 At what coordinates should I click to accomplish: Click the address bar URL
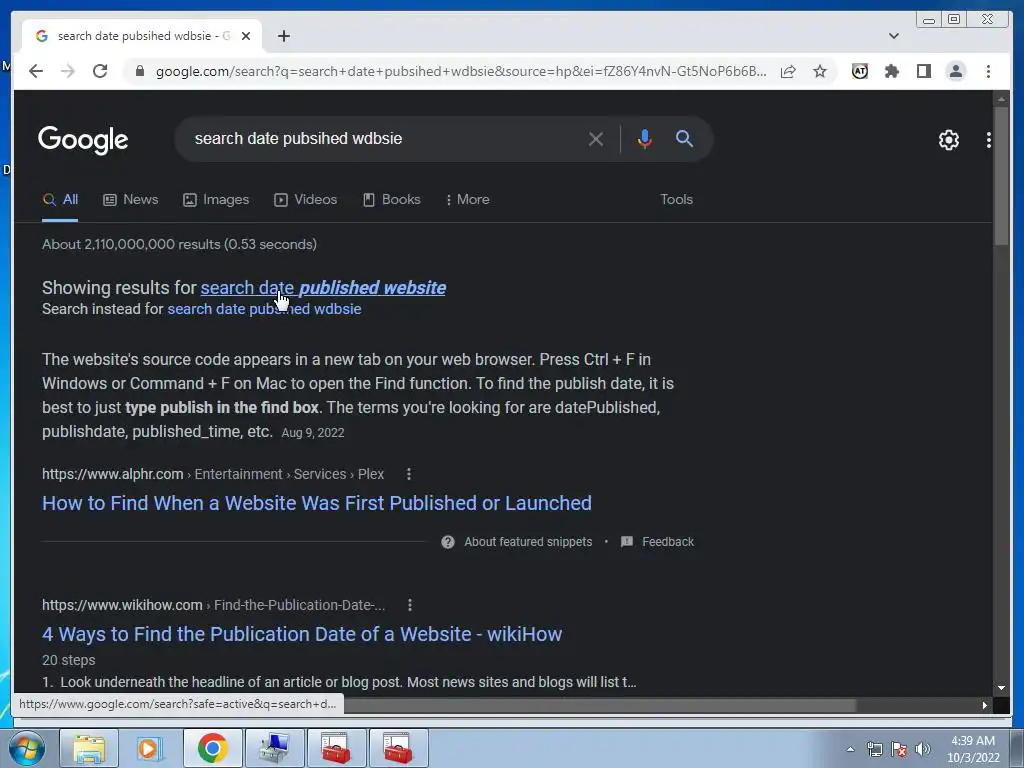click(x=461, y=71)
